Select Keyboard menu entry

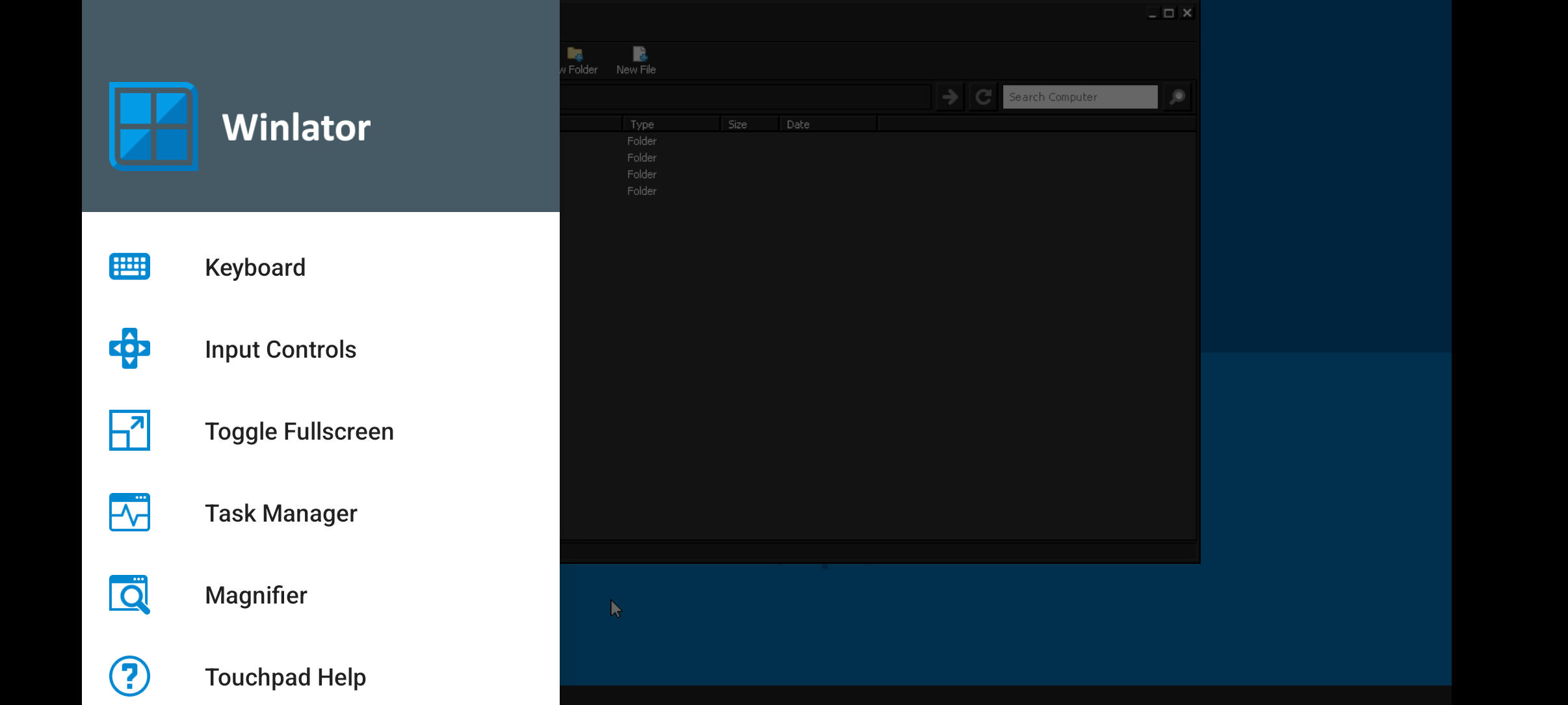point(320,267)
